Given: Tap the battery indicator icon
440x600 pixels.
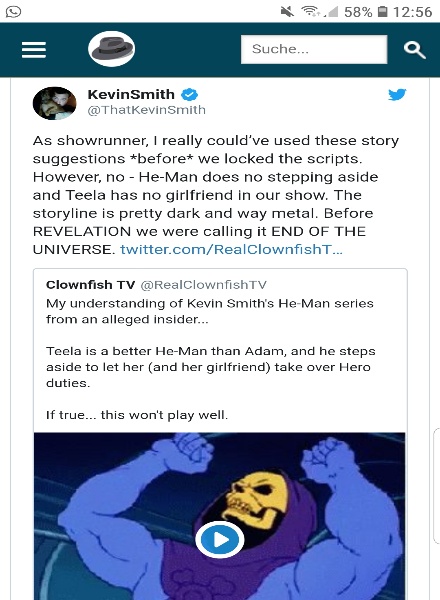Looking at the screenshot, I should click(383, 12).
